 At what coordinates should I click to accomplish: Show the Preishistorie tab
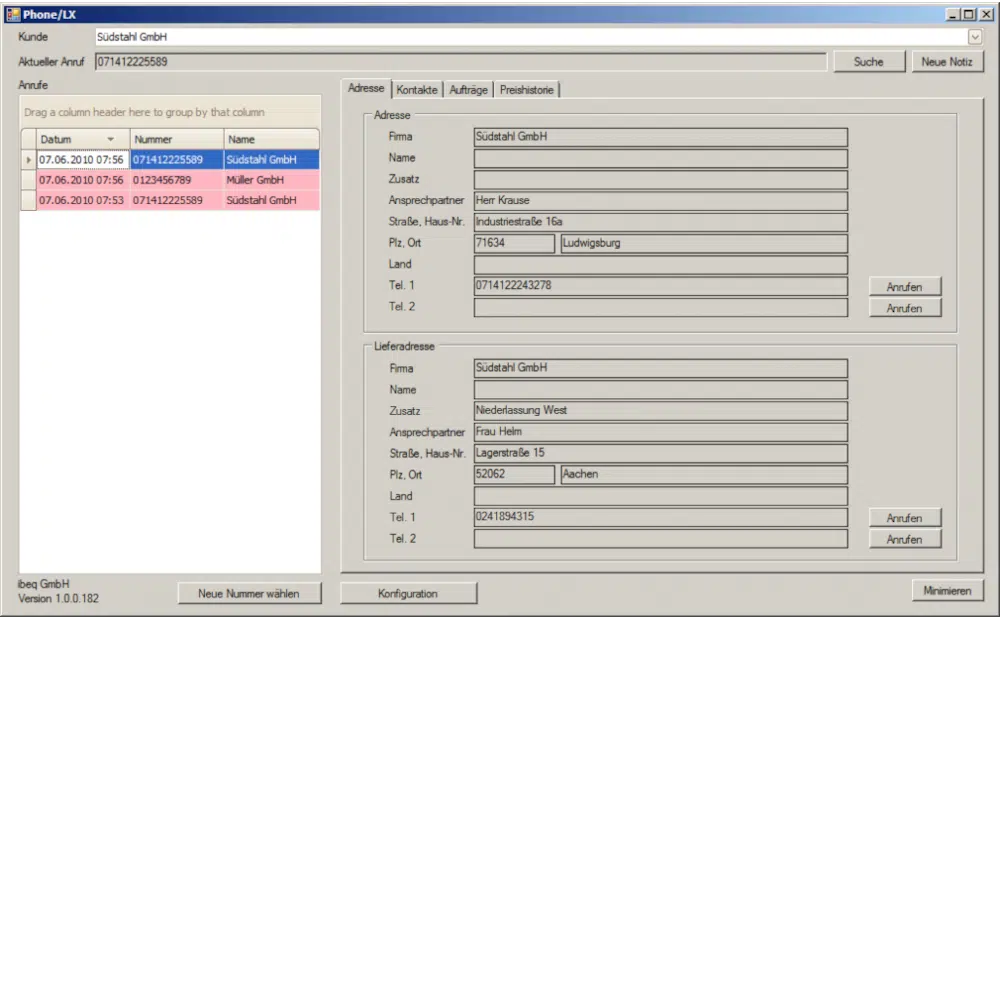[x=527, y=90]
